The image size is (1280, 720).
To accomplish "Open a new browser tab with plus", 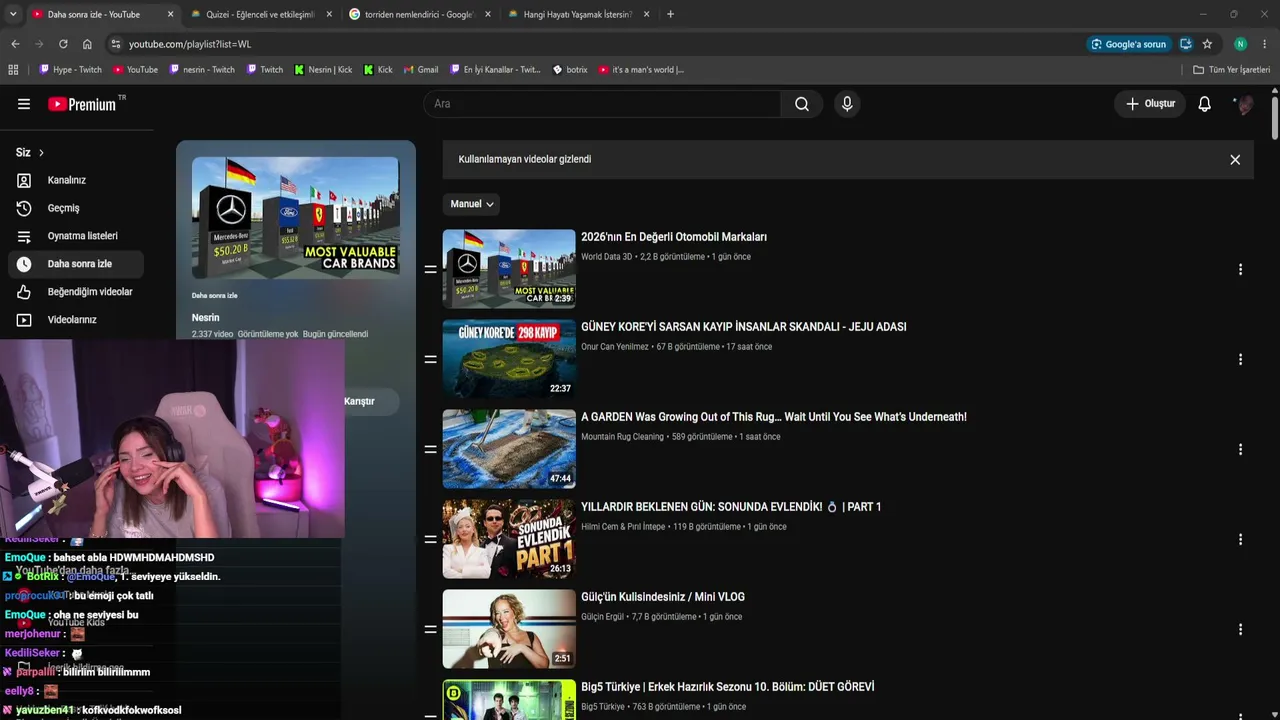I will click(x=670, y=14).
